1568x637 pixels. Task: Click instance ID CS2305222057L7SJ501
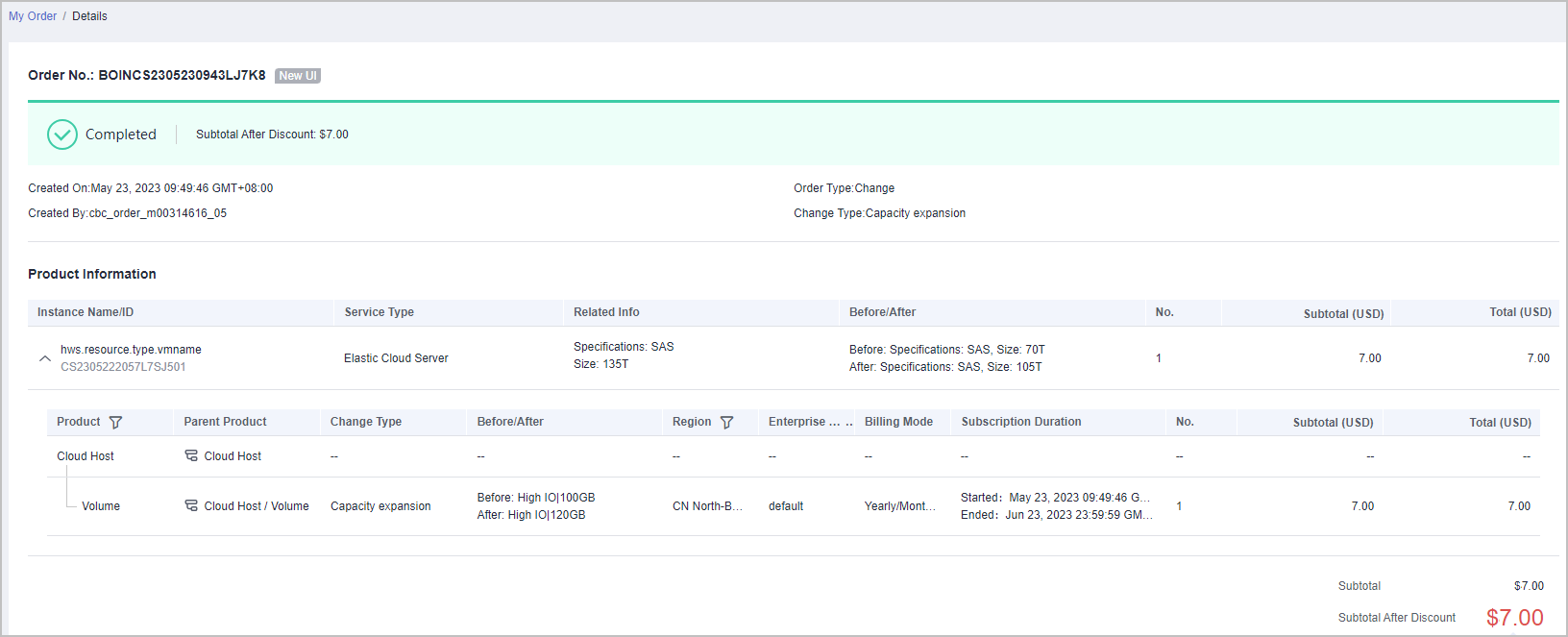tap(123, 367)
